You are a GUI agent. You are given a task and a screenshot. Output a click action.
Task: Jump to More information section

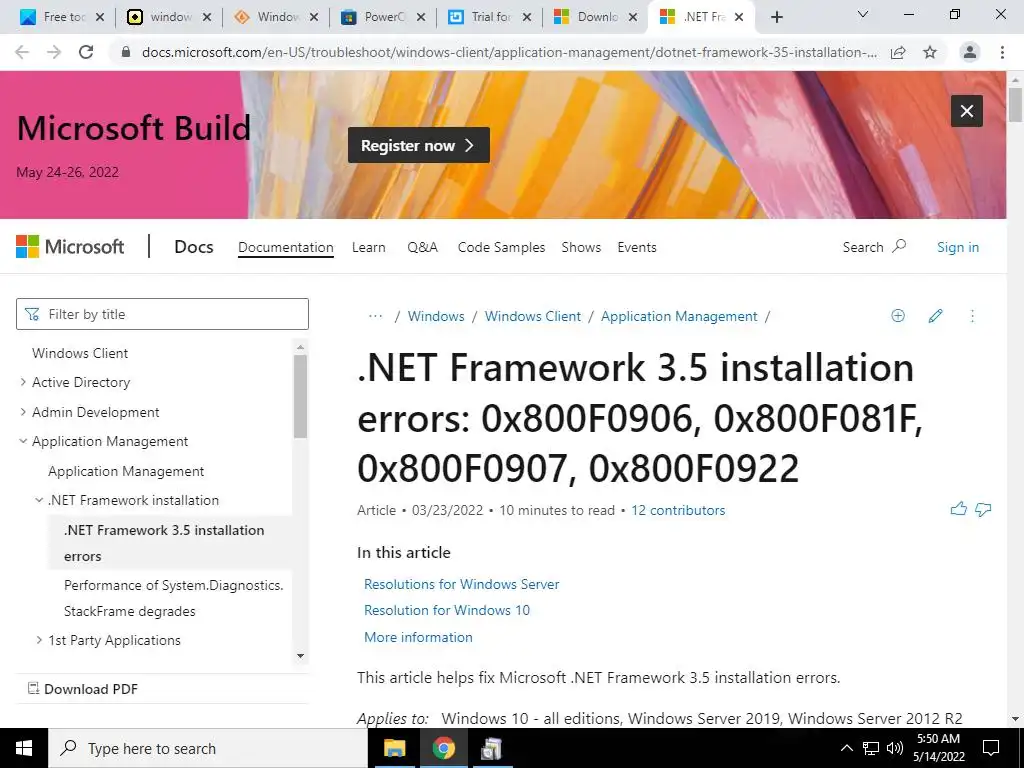[x=418, y=637]
